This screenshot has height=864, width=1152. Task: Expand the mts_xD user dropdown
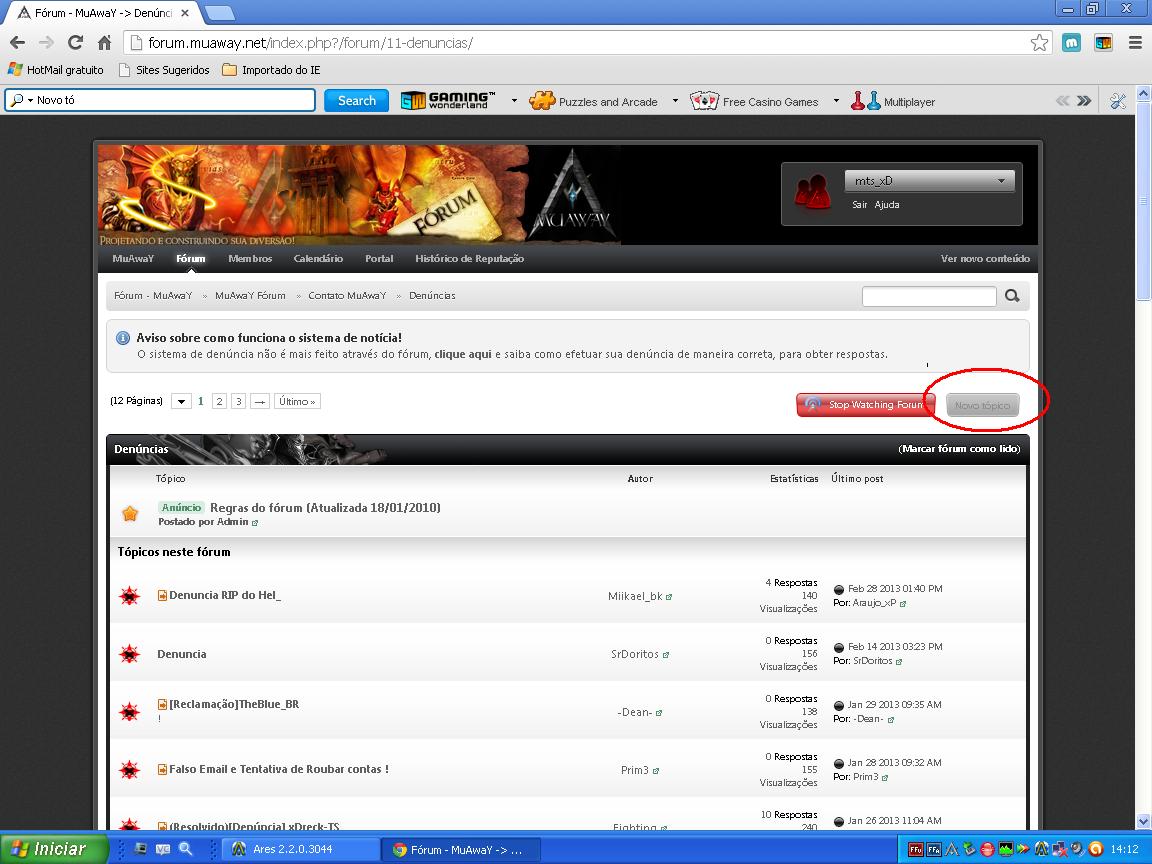(x=1001, y=181)
